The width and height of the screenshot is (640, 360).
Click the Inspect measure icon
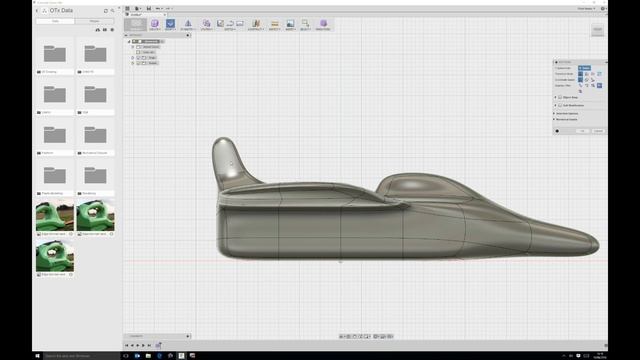click(275, 24)
